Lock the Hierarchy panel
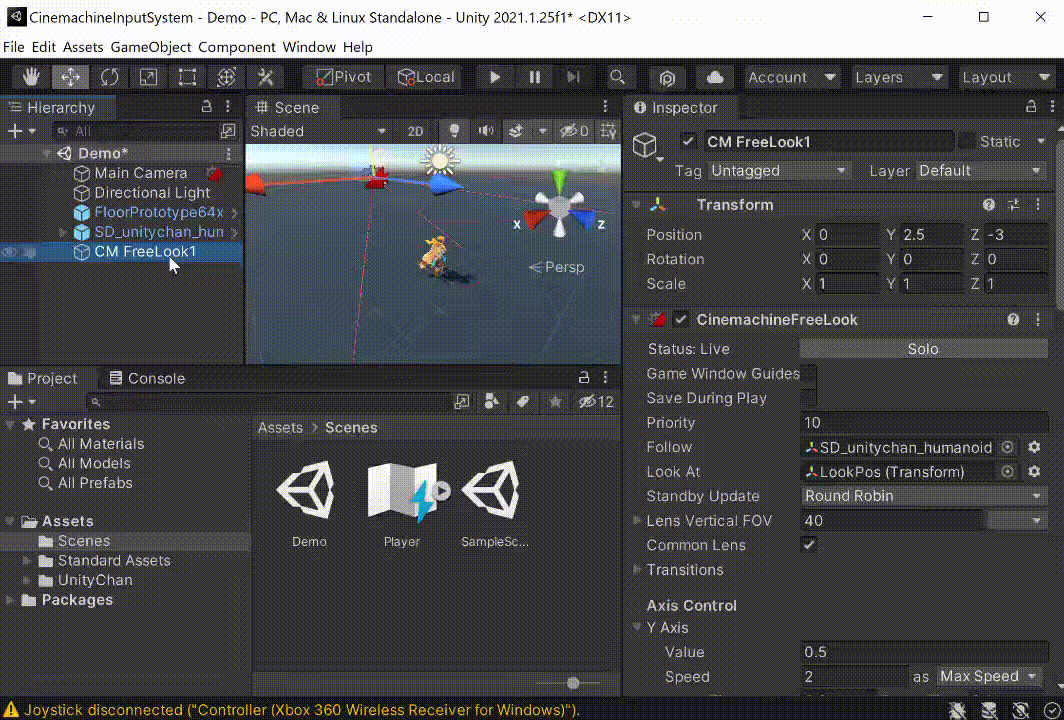 click(206, 107)
